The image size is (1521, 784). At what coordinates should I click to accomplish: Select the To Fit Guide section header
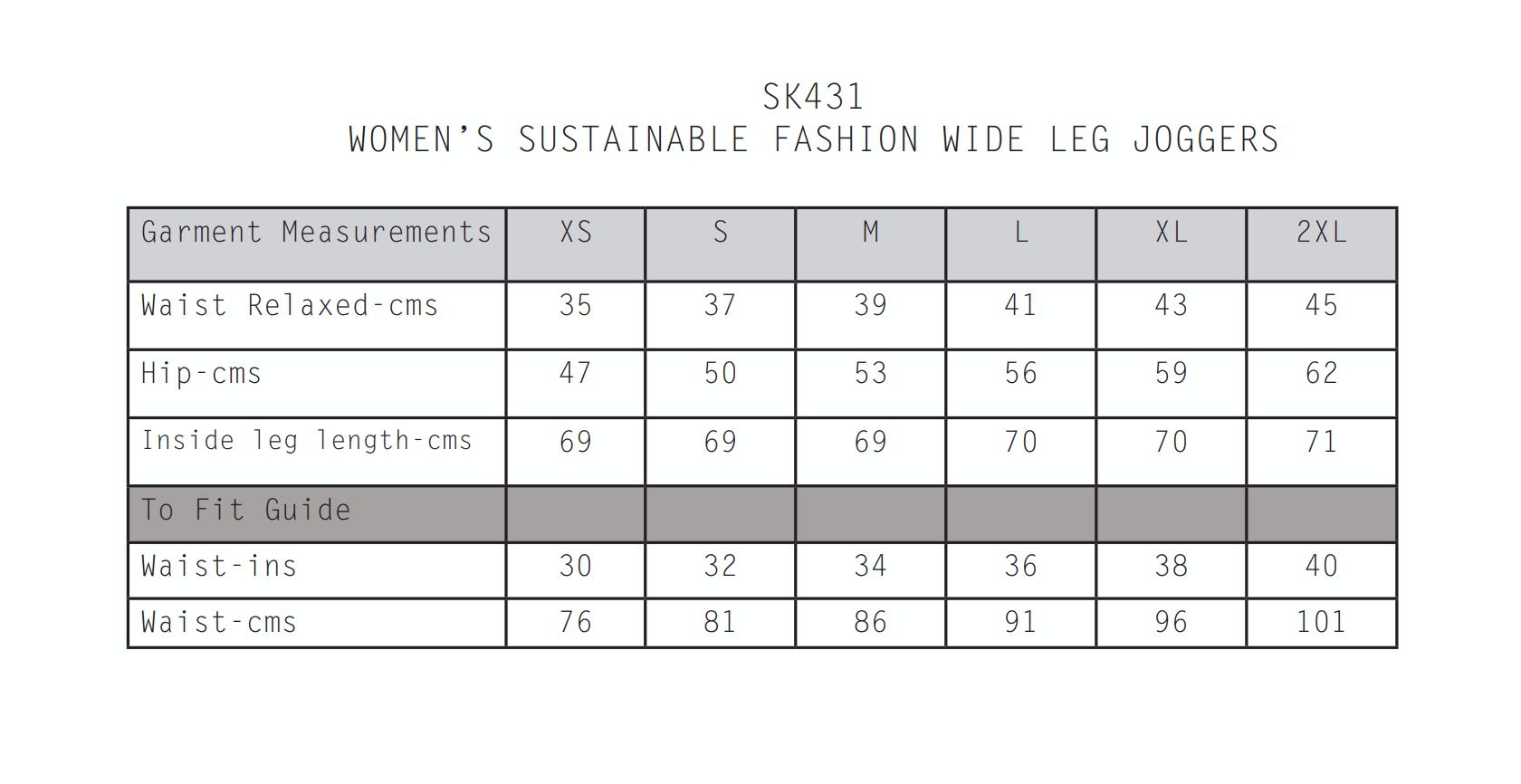click(245, 511)
